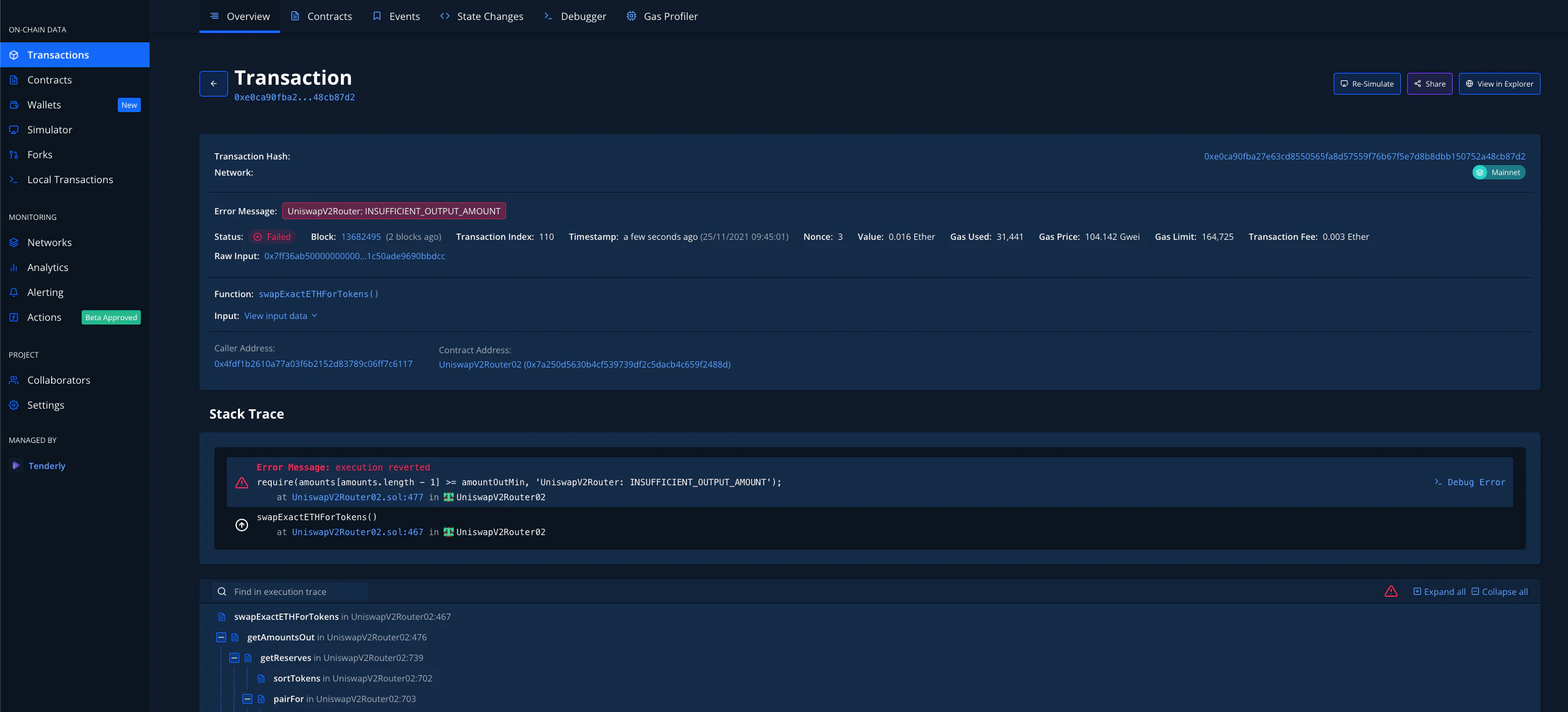This screenshot has height=712, width=1568.
Task: Click the Networks stack icon in sidebar
Action: tap(14, 242)
